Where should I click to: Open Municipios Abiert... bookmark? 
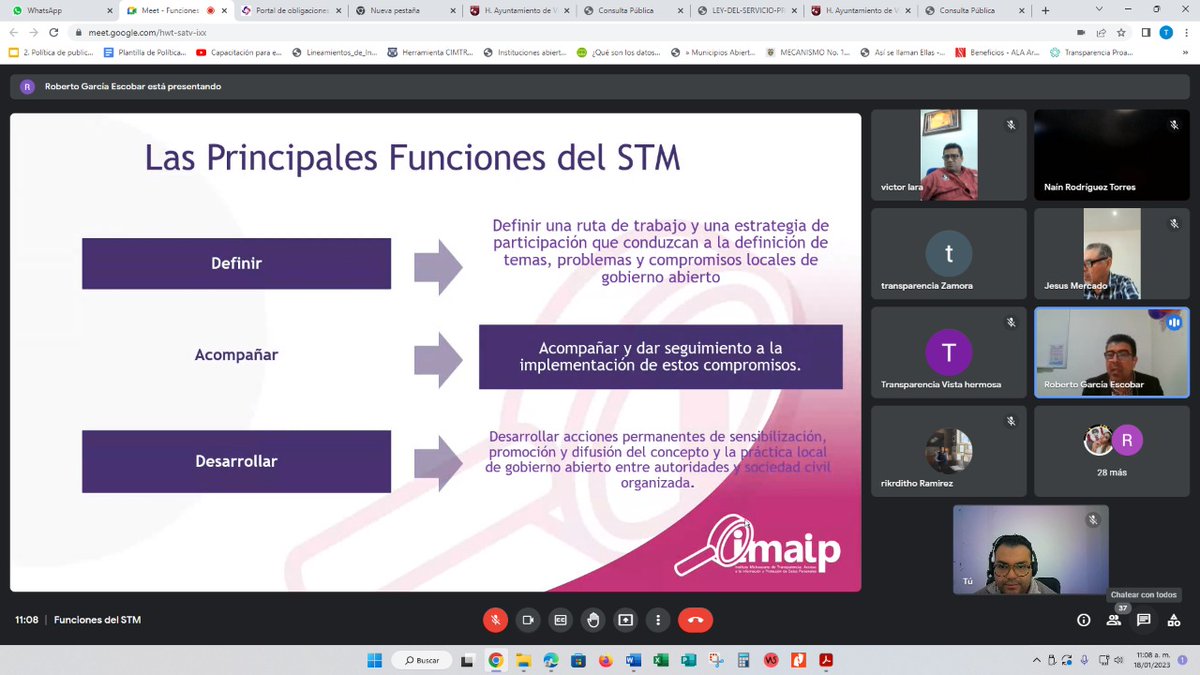[x=714, y=53]
